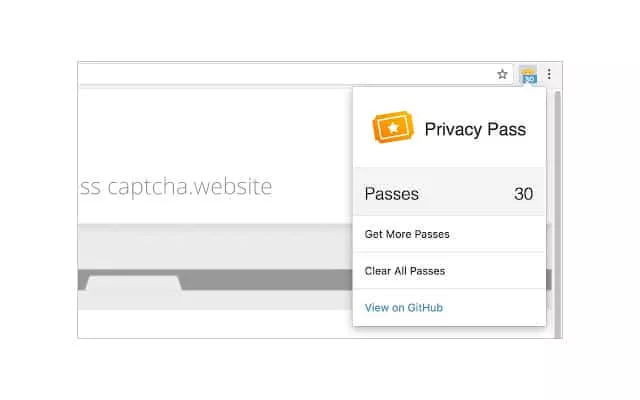Image resolution: width=640 pixels, height=400 pixels.
Task: Click the bookmark star icon in address bar
Action: pos(503,74)
